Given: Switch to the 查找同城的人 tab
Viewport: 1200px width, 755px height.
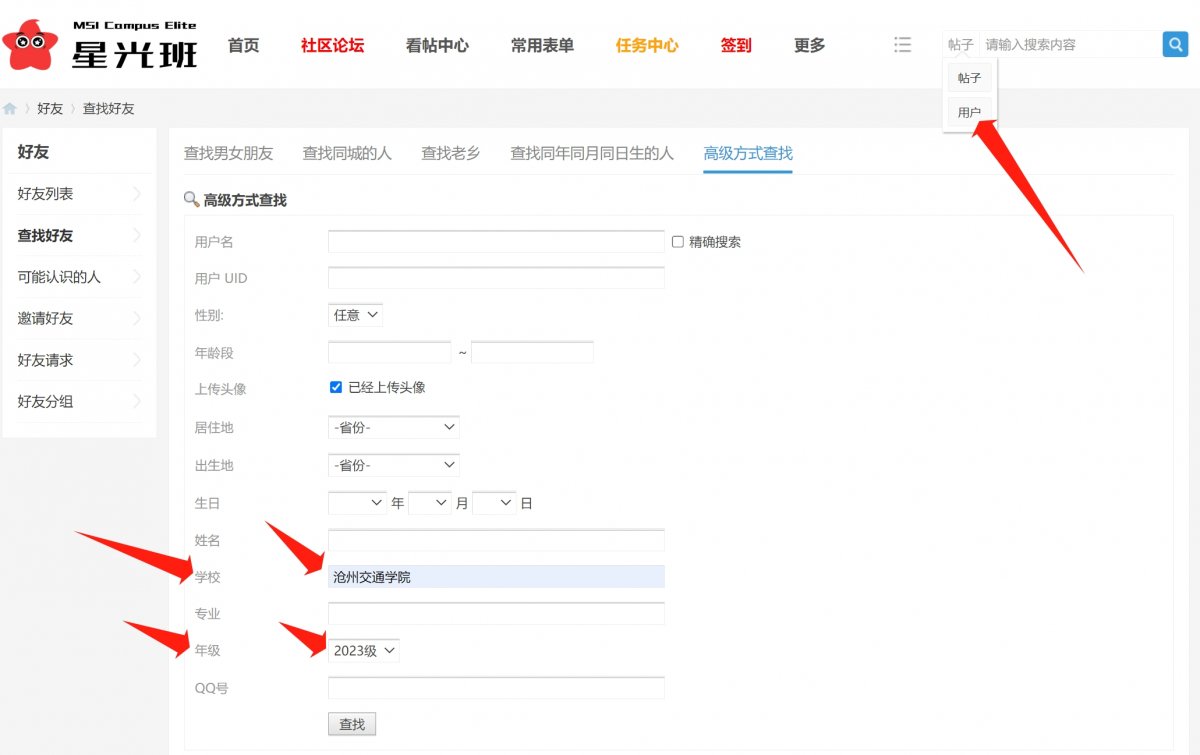Looking at the screenshot, I should pyautogui.click(x=347, y=153).
